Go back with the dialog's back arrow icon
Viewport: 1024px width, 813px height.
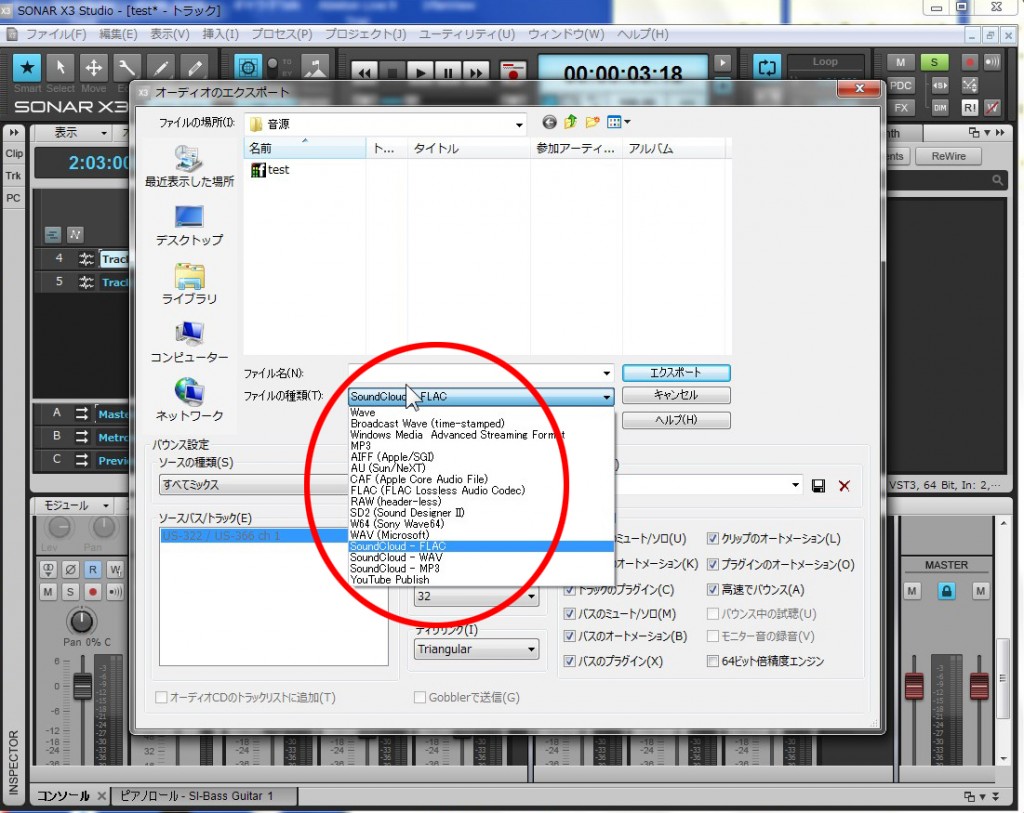point(550,122)
